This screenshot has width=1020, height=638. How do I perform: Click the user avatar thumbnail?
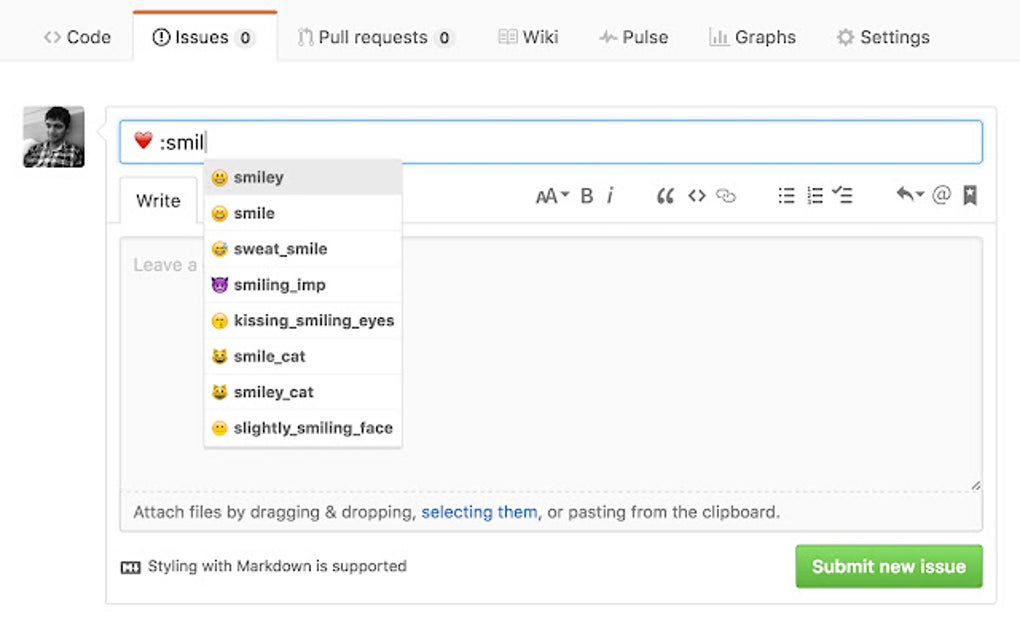[x=52, y=137]
